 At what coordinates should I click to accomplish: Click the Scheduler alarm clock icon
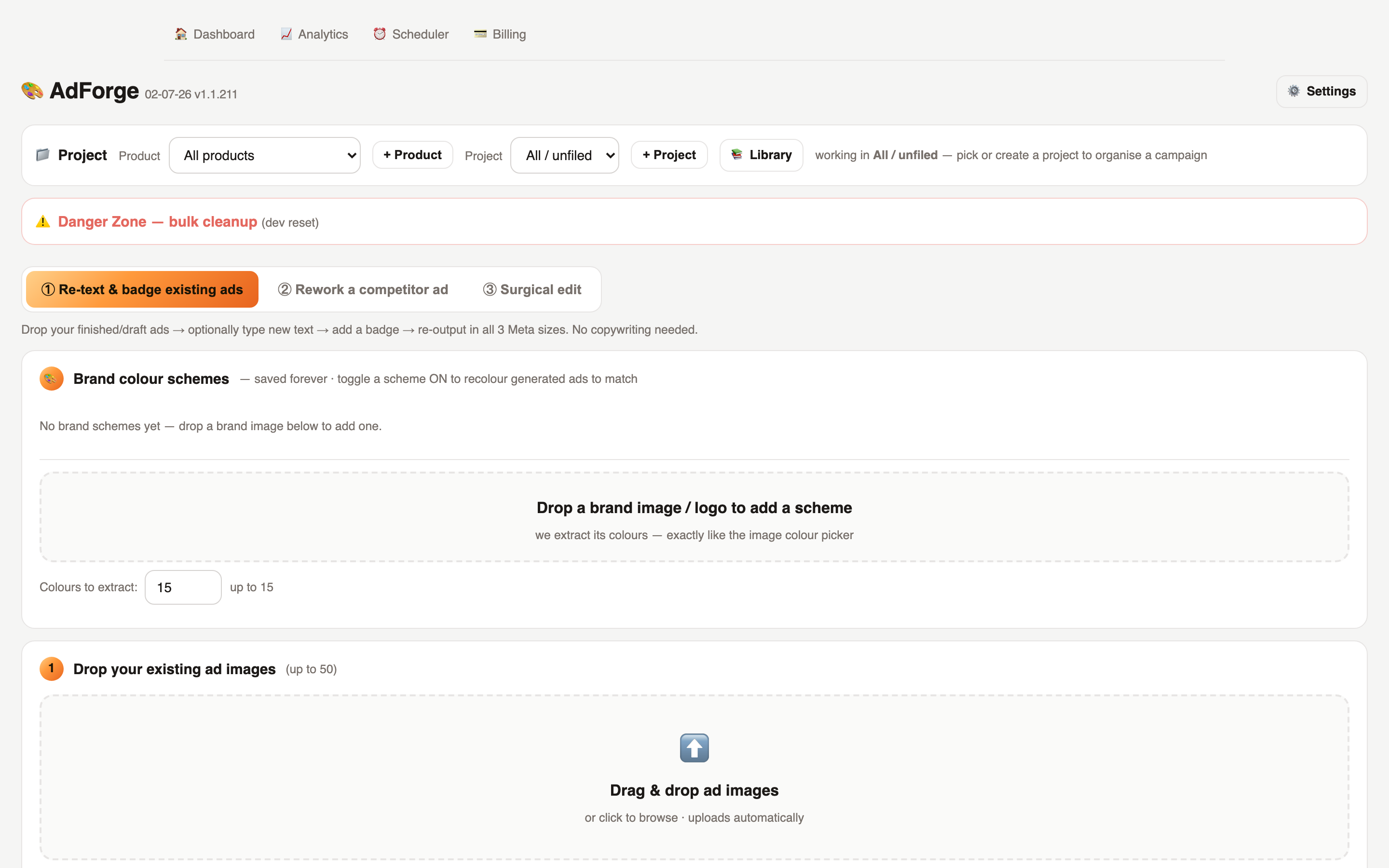point(380,34)
